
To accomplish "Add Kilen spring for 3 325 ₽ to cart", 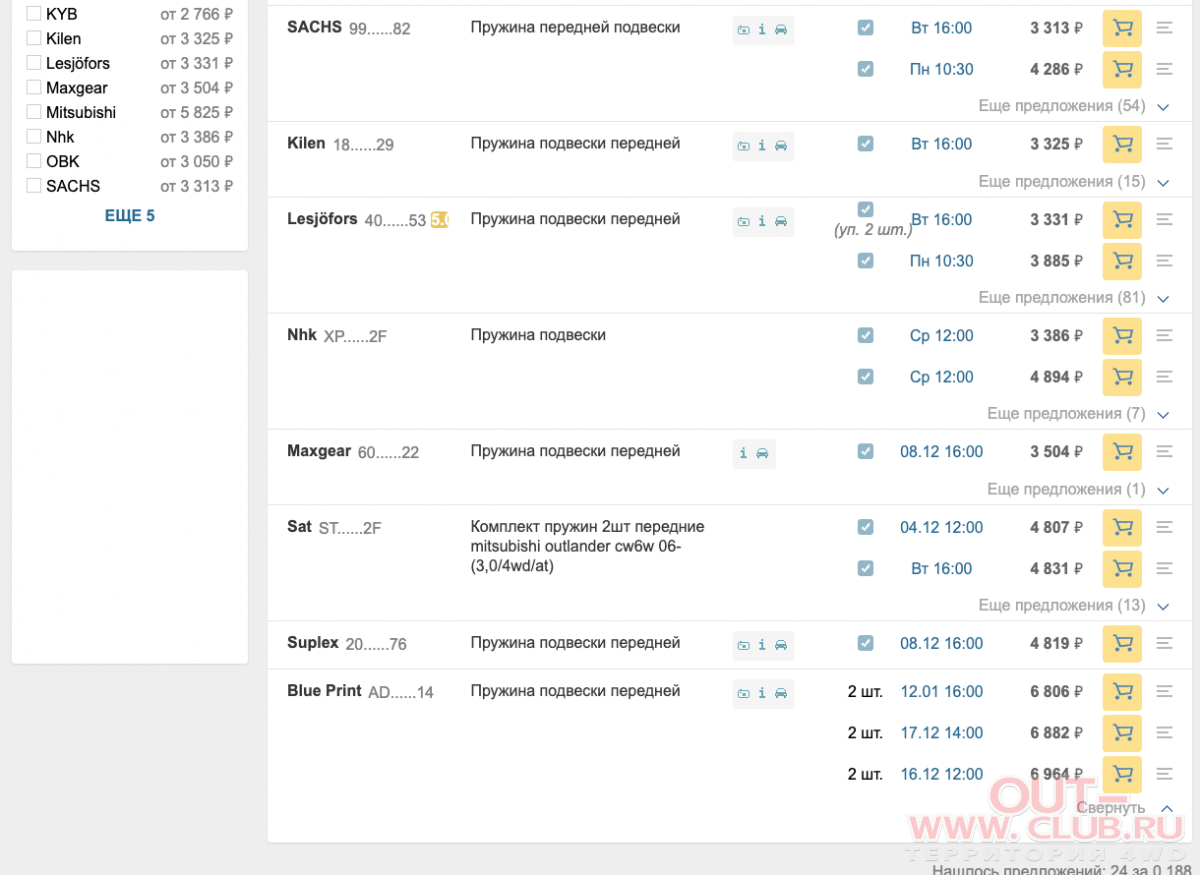I will click(x=1122, y=144).
